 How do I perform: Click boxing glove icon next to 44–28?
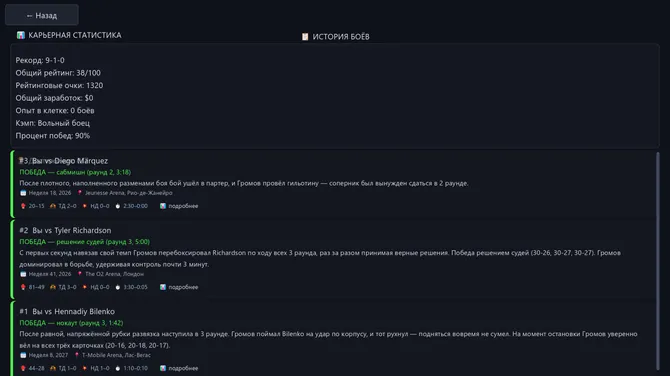(23, 368)
